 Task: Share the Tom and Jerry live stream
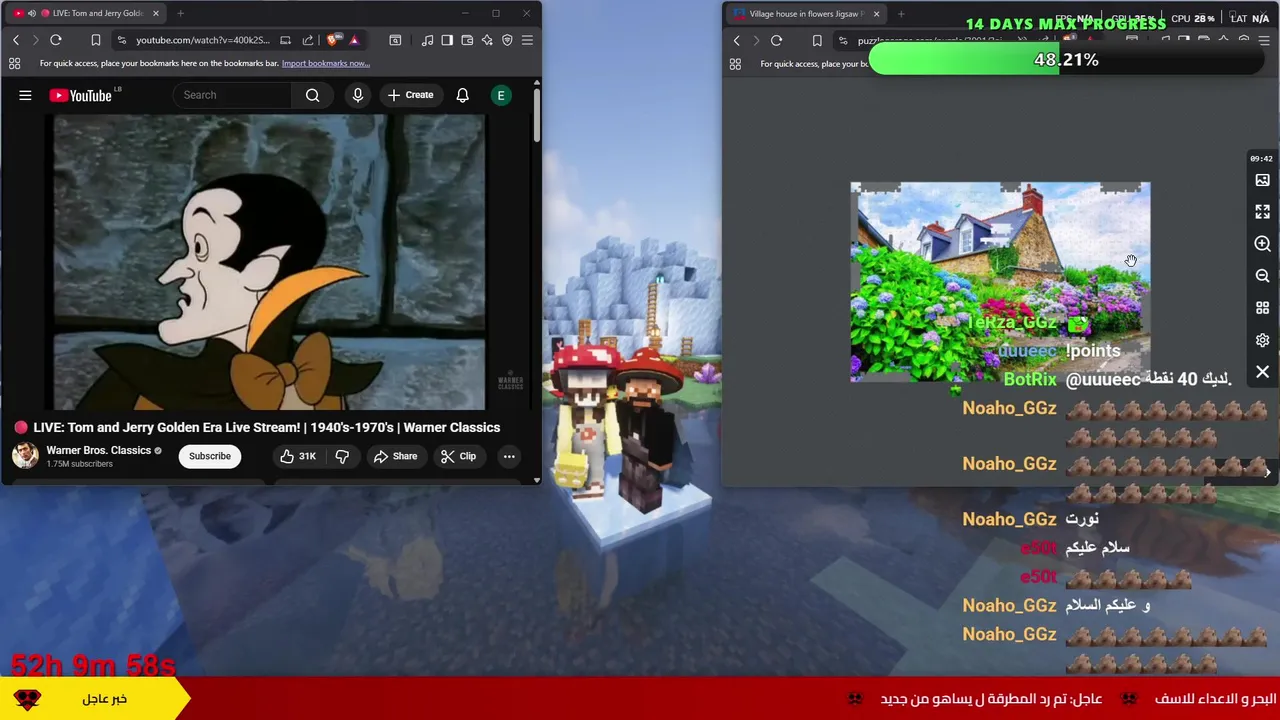pyautogui.click(x=395, y=456)
